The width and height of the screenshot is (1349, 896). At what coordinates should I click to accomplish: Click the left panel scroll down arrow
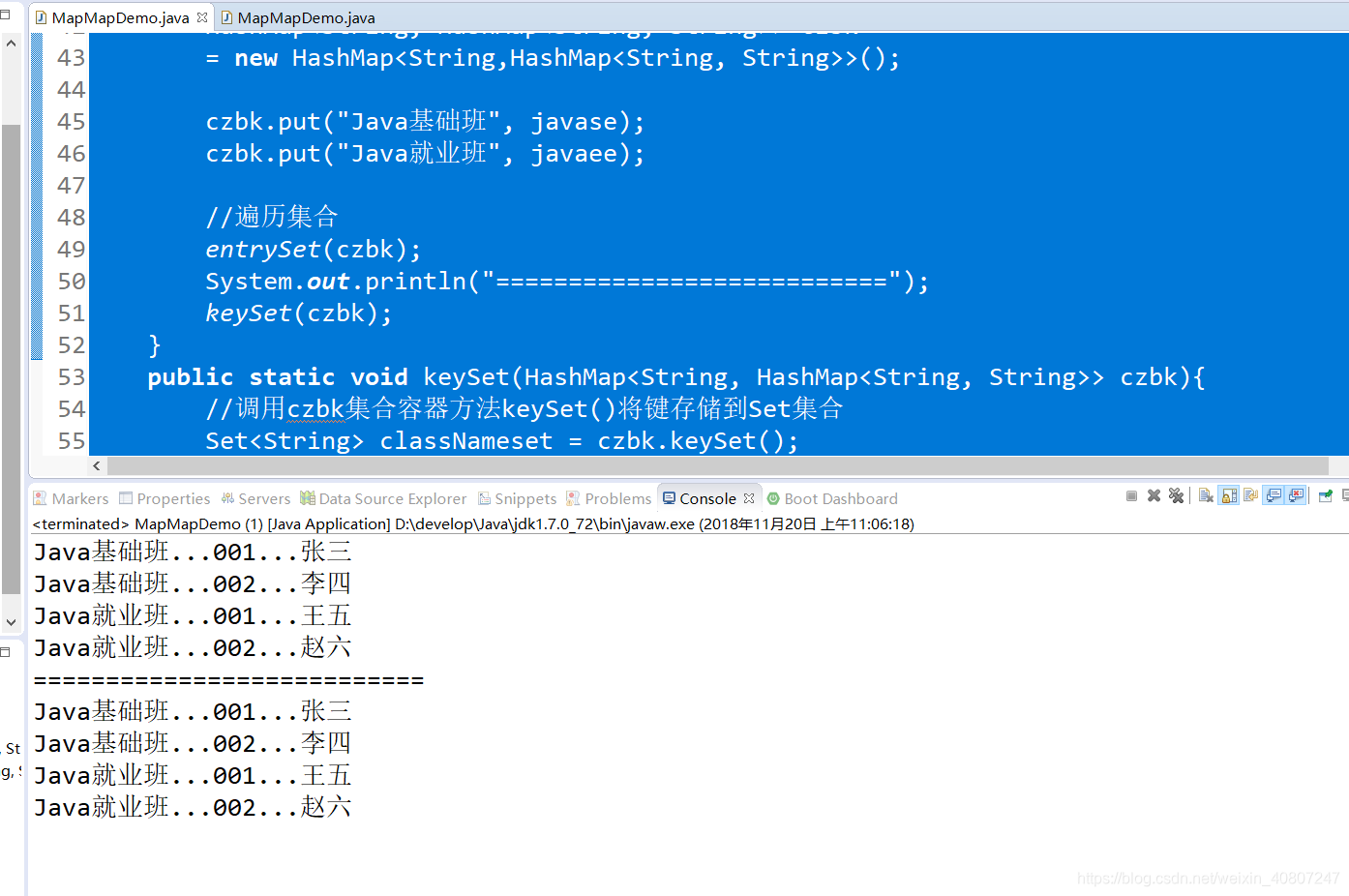pyautogui.click(x=11, y=622)
